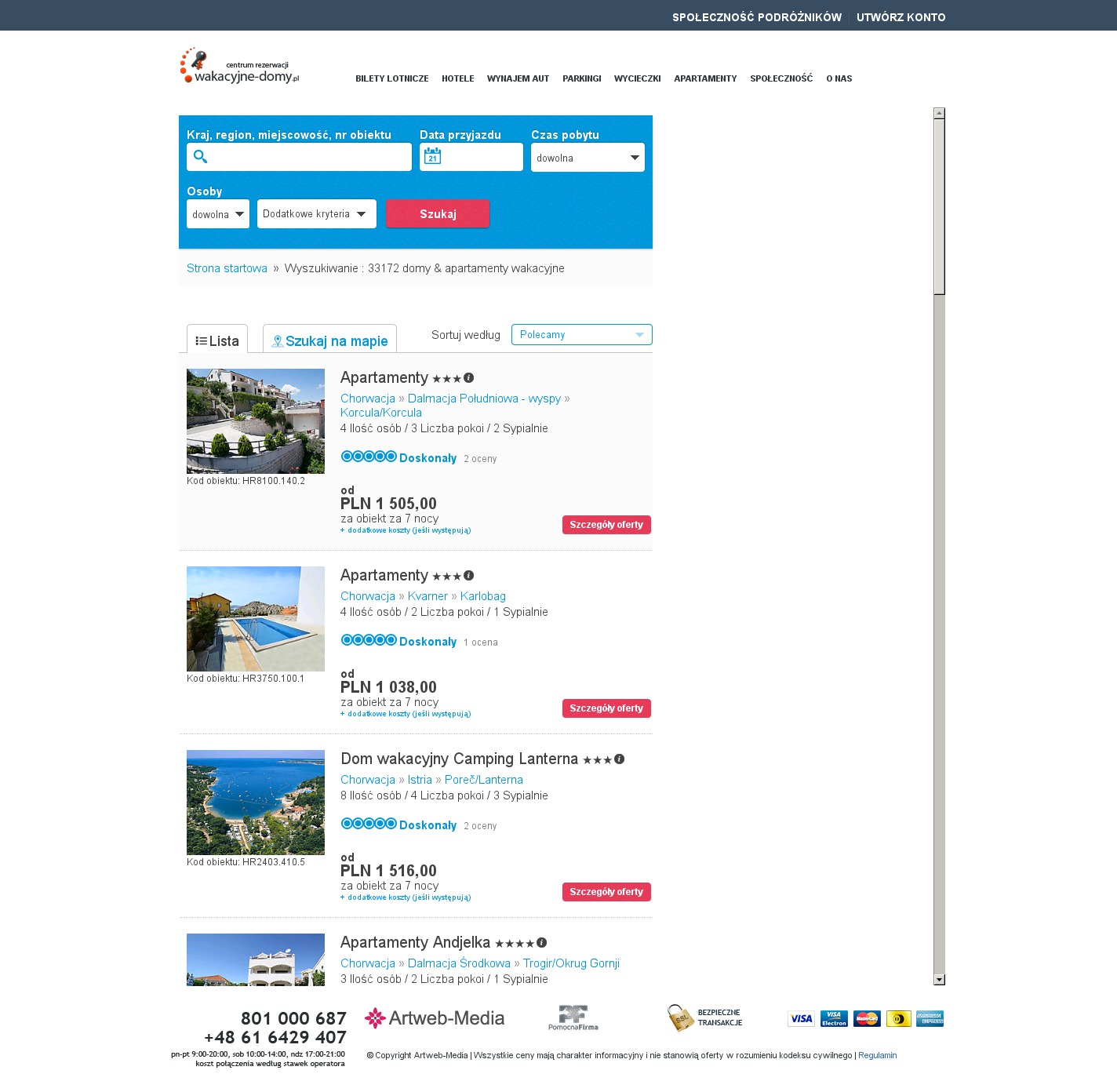
Task: Open Szczegóły oferty for PLN 1 038,00 listing
Action: (x=606, y=708)
